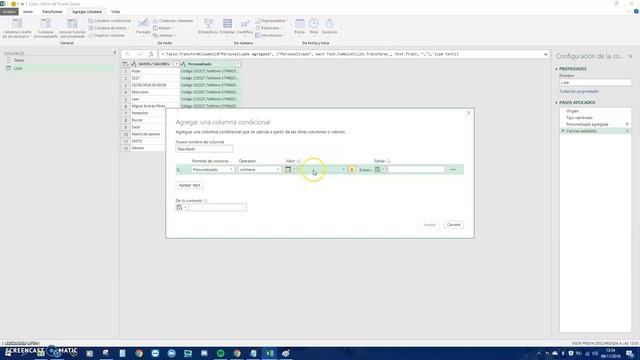Click the Agregar regla button
640x360 pixels.
point(189,185)
